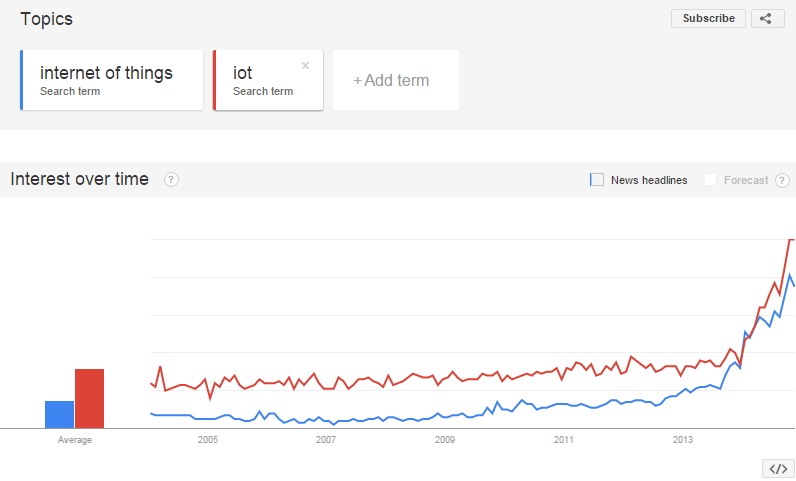The width and height of the screenshot is (796, 481).
Task: Open the embed code icon at bottom right
Action: coord(778,469)
